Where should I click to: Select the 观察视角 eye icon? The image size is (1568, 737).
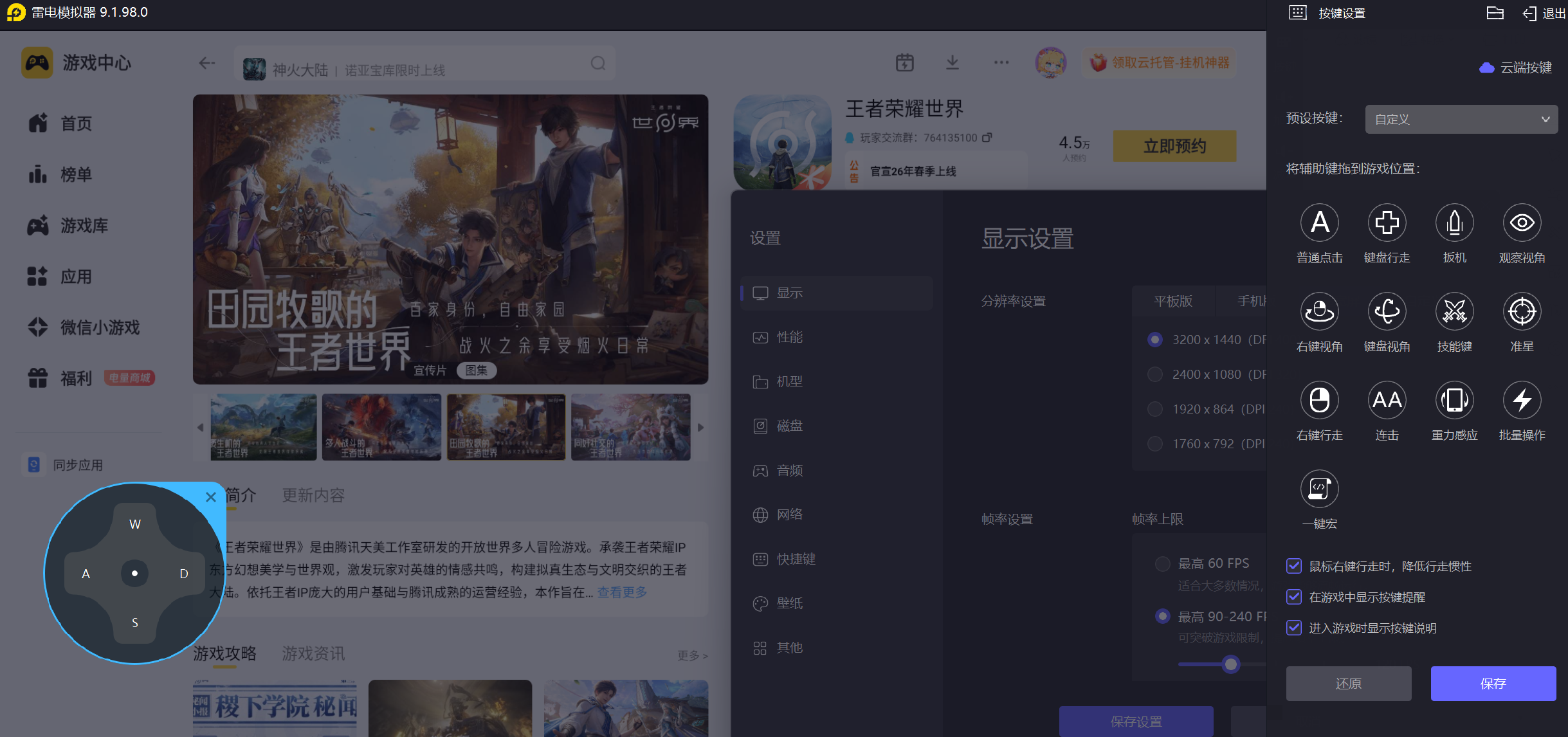click(x=1522, y=223)
